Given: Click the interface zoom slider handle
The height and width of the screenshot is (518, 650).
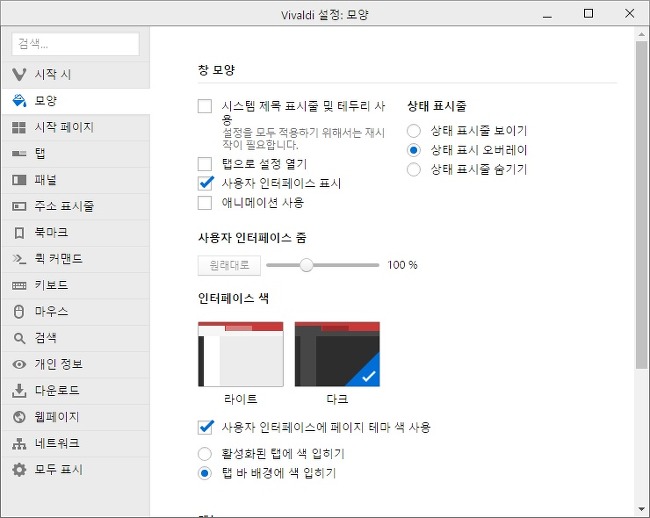Looking at the screenshot, I should point(306,265).
